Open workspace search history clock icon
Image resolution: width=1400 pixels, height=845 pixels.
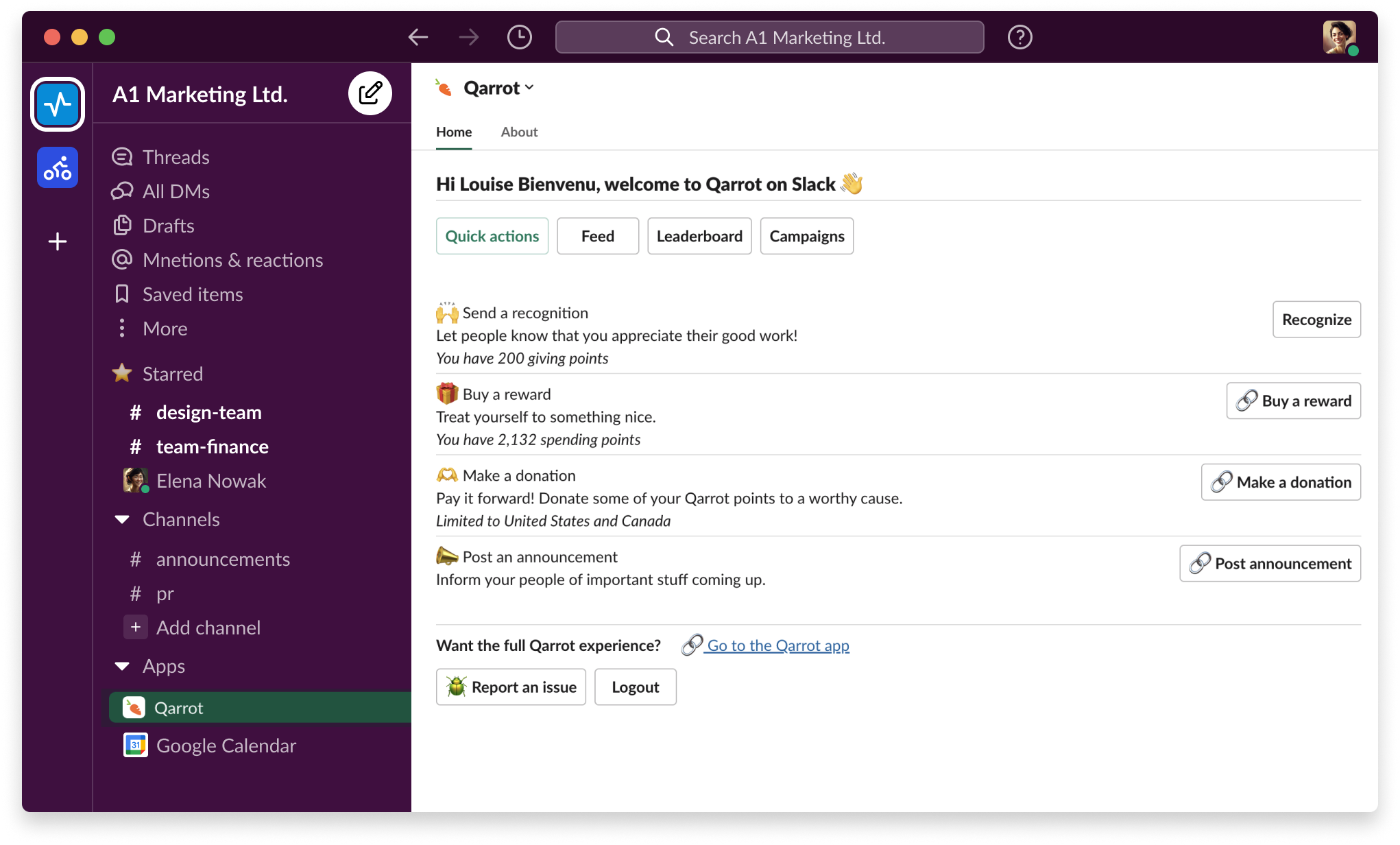tap(519, 37)
